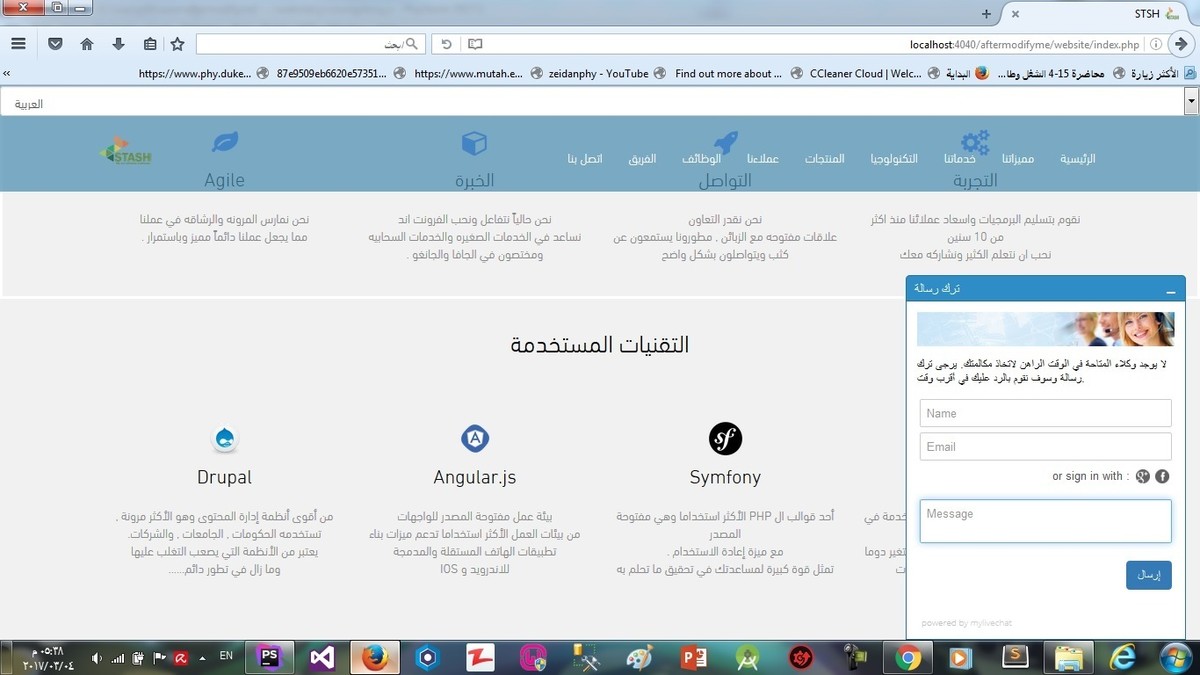Click the Angular.js logo icon

coord(475,438)
